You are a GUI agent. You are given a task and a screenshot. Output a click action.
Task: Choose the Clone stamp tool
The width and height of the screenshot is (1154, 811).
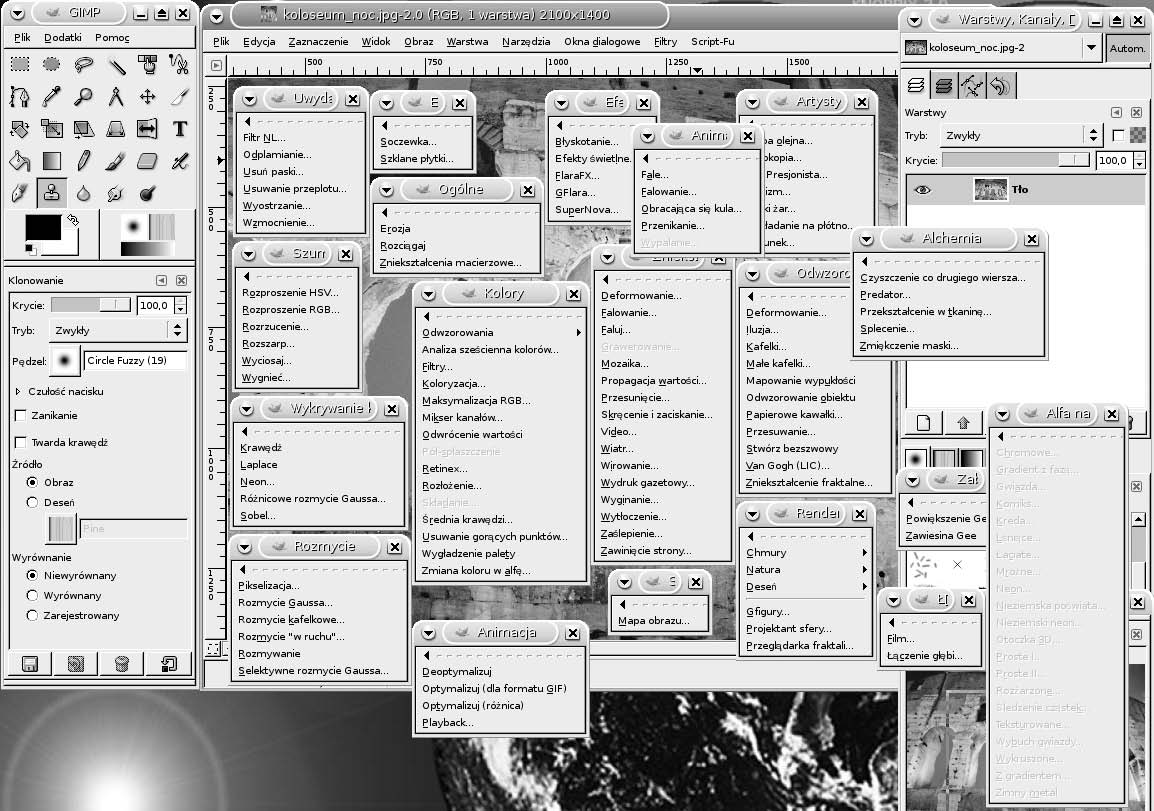pyautogui.click(x=52, y=193)
